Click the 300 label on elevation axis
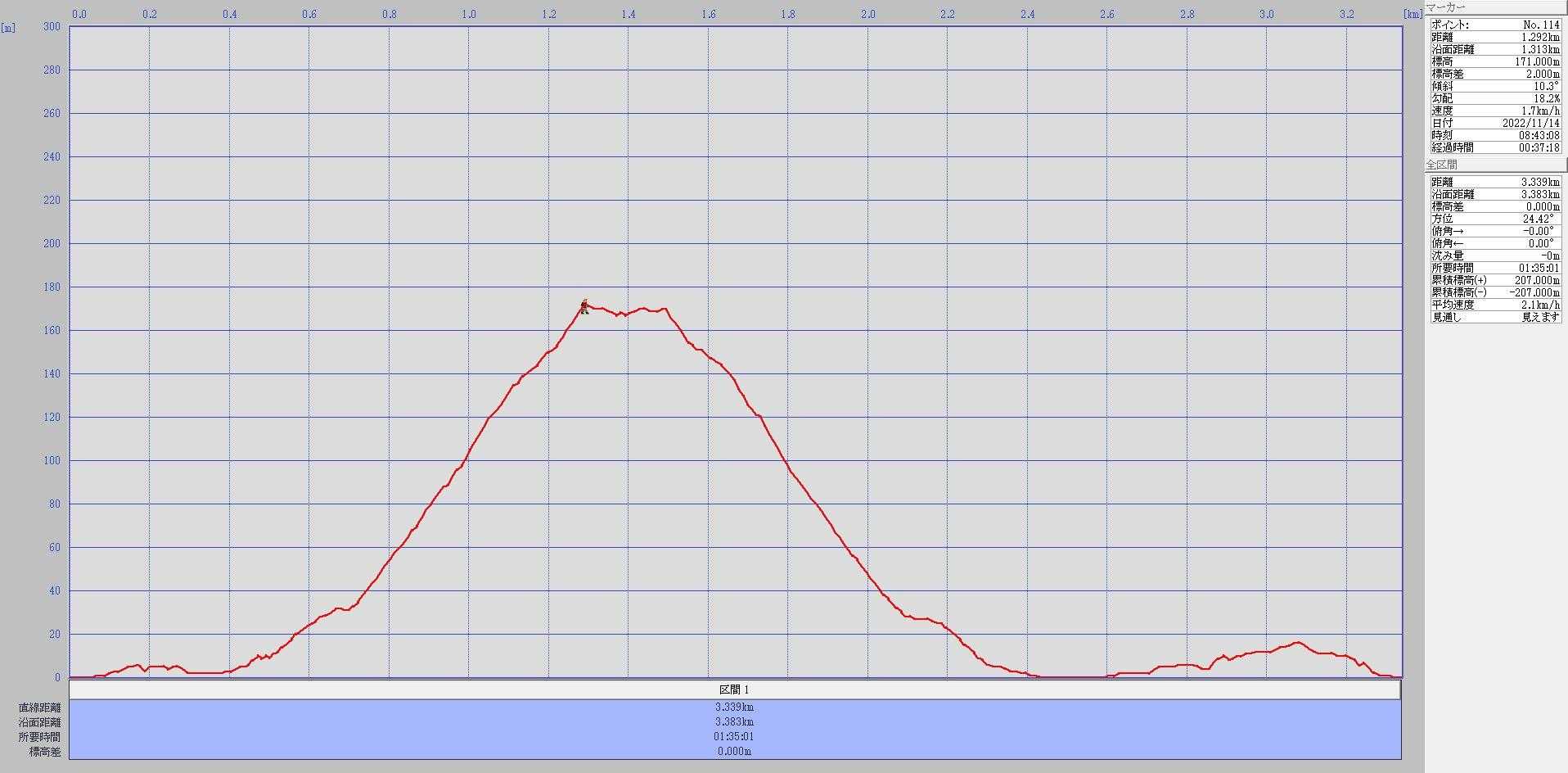The image size is (1568, 773). 52,26
